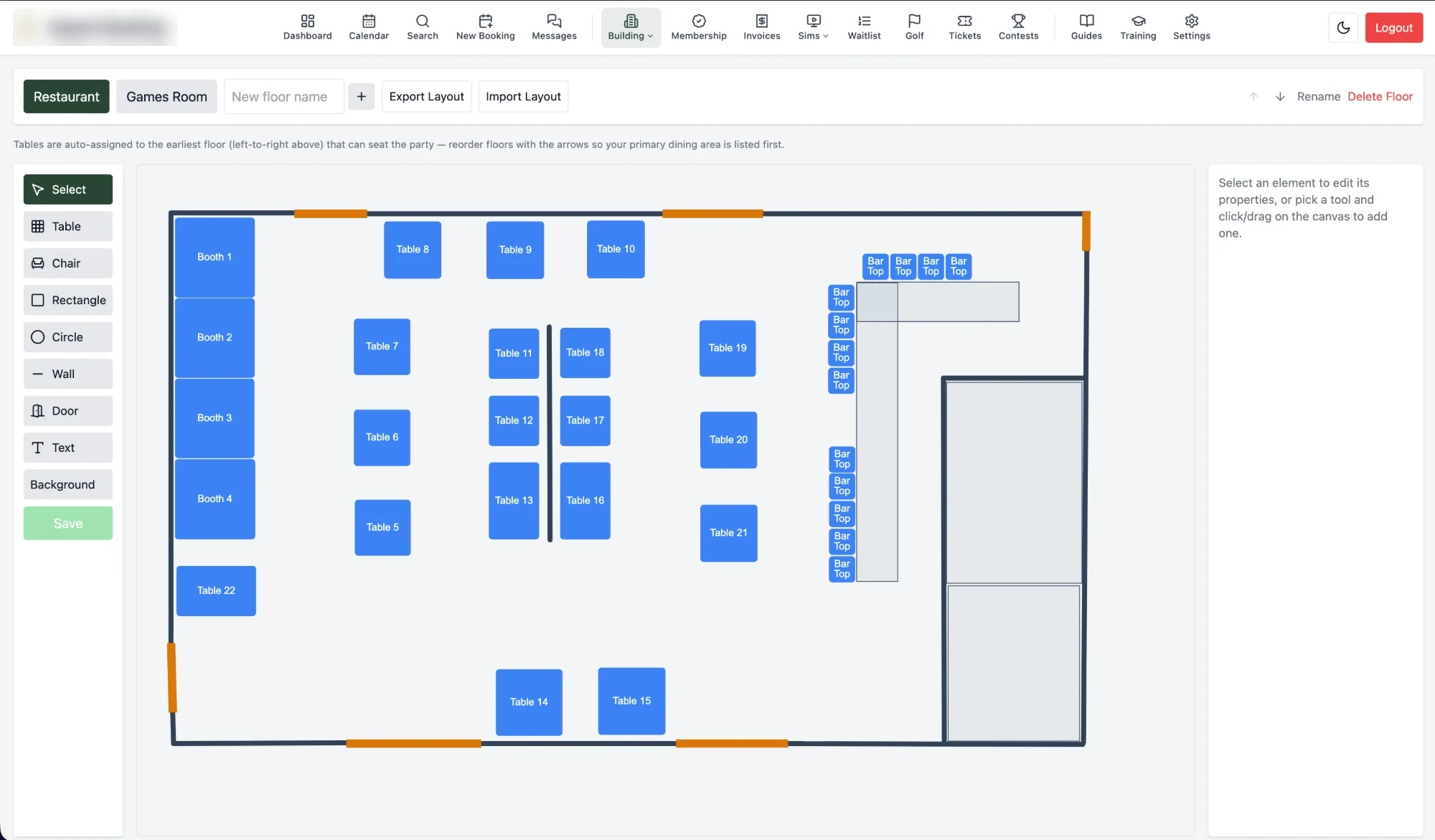Open the Calendar view

click(x=369, y=27)
